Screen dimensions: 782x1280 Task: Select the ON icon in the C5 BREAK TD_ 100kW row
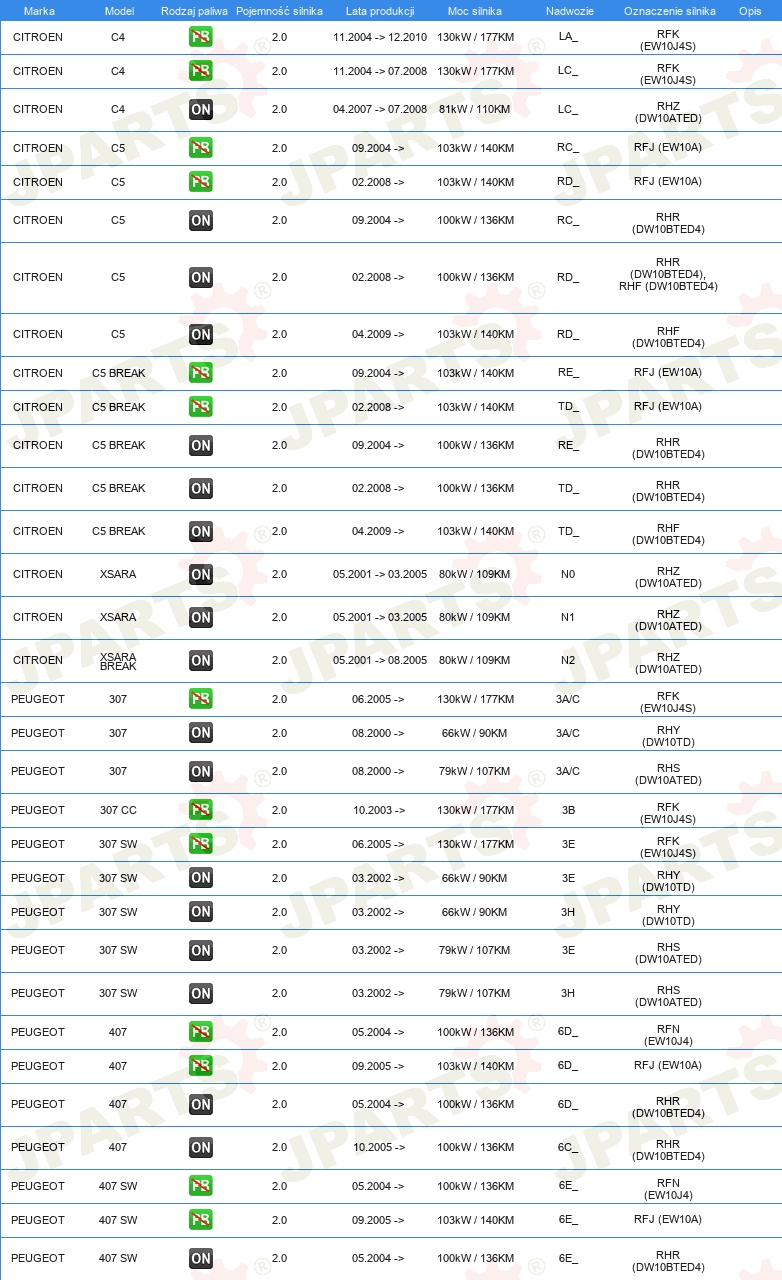pos(200,488)
